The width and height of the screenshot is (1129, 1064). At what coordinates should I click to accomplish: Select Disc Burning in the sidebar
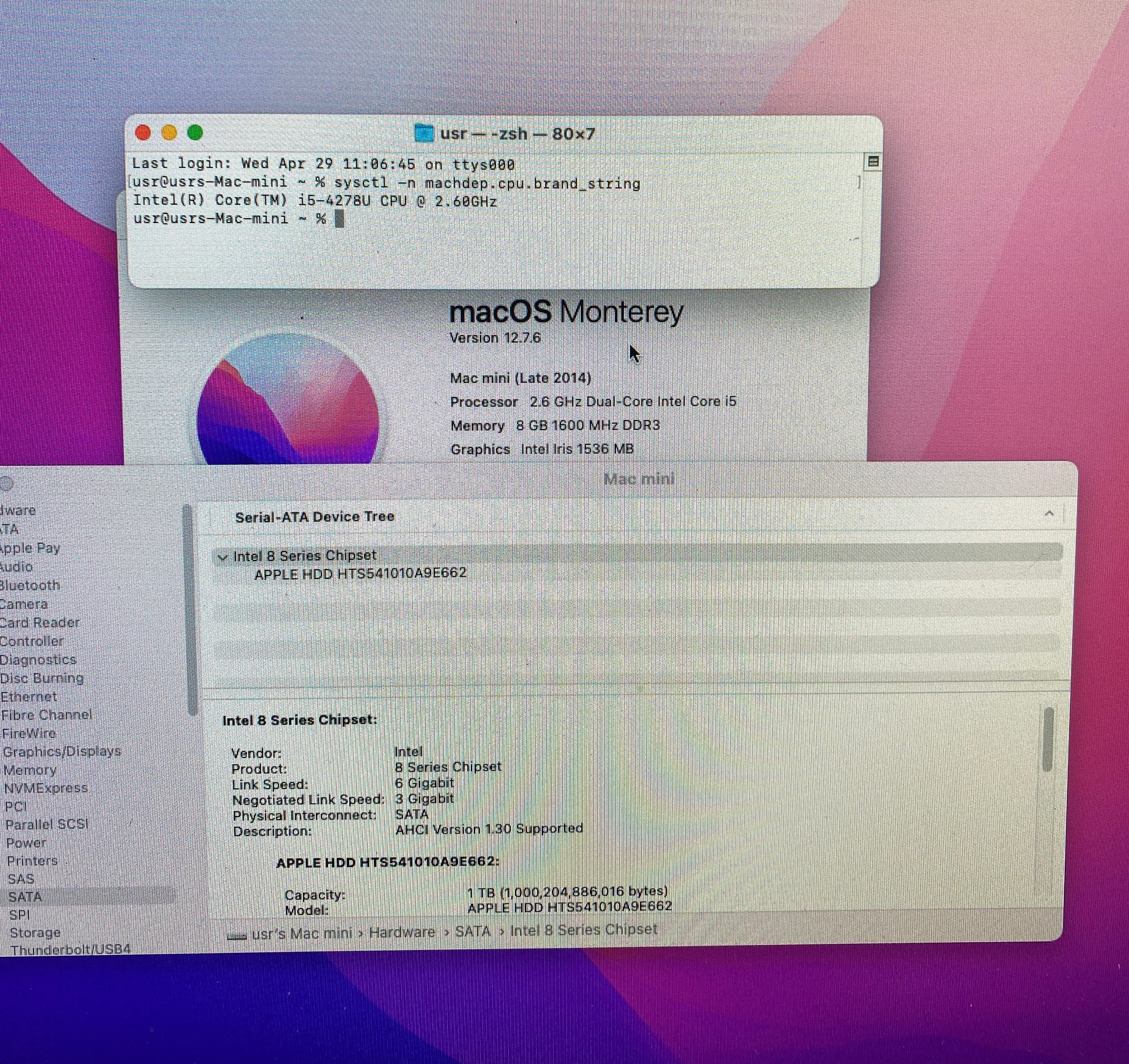click(x=42, y=678)
